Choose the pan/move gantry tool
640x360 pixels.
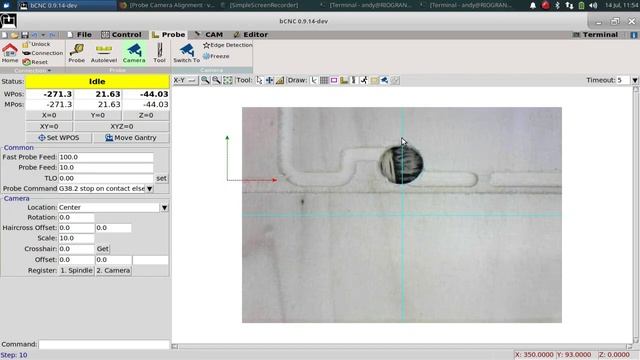click(x=269, y=80)
